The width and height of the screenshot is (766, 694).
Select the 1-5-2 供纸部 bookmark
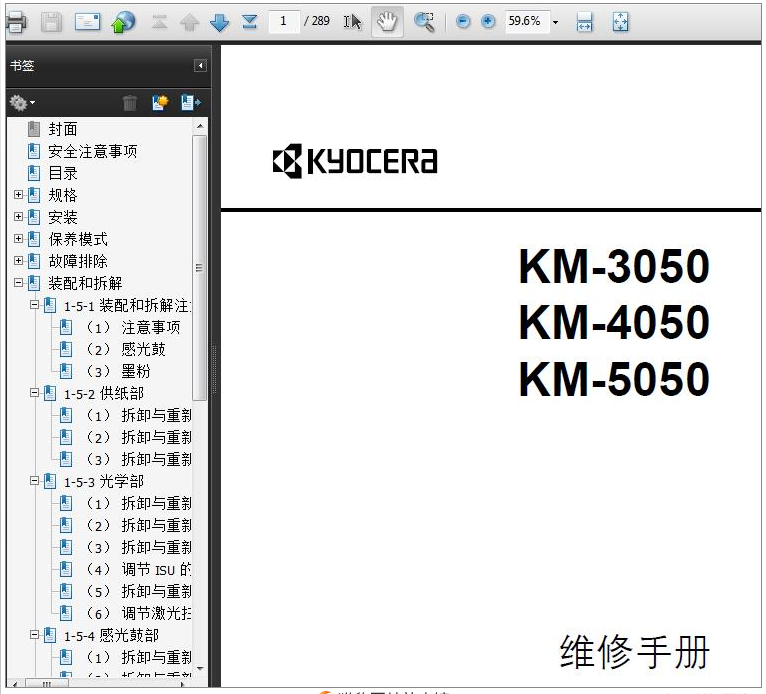[104, 393]
